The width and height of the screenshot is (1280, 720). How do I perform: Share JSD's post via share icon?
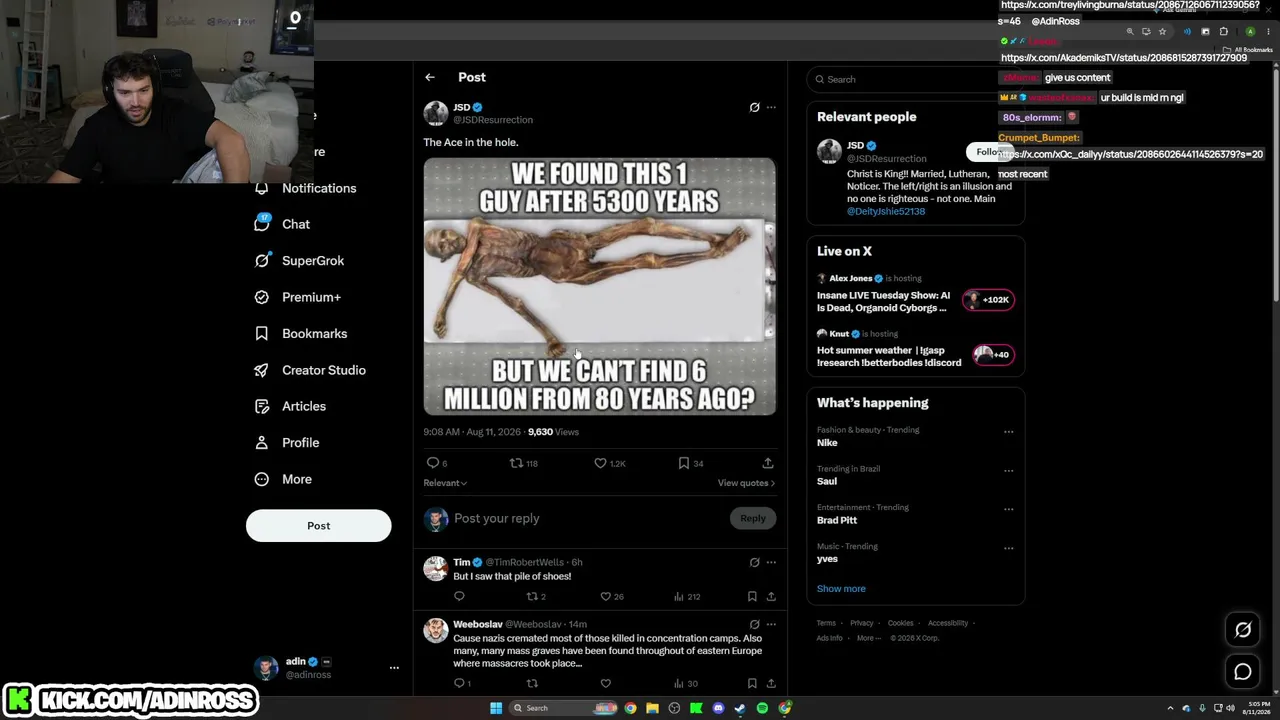(768, 463)
